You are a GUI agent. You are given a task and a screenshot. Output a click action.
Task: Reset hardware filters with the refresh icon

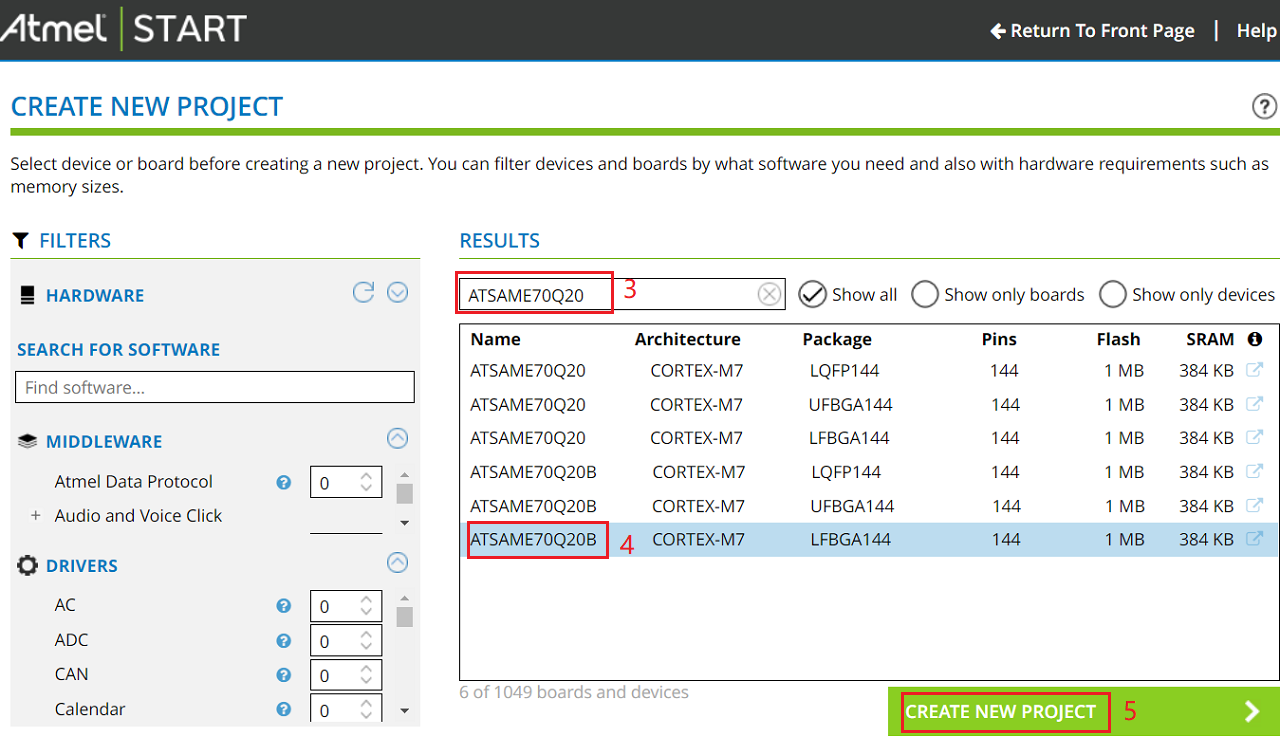click(363, 293)
